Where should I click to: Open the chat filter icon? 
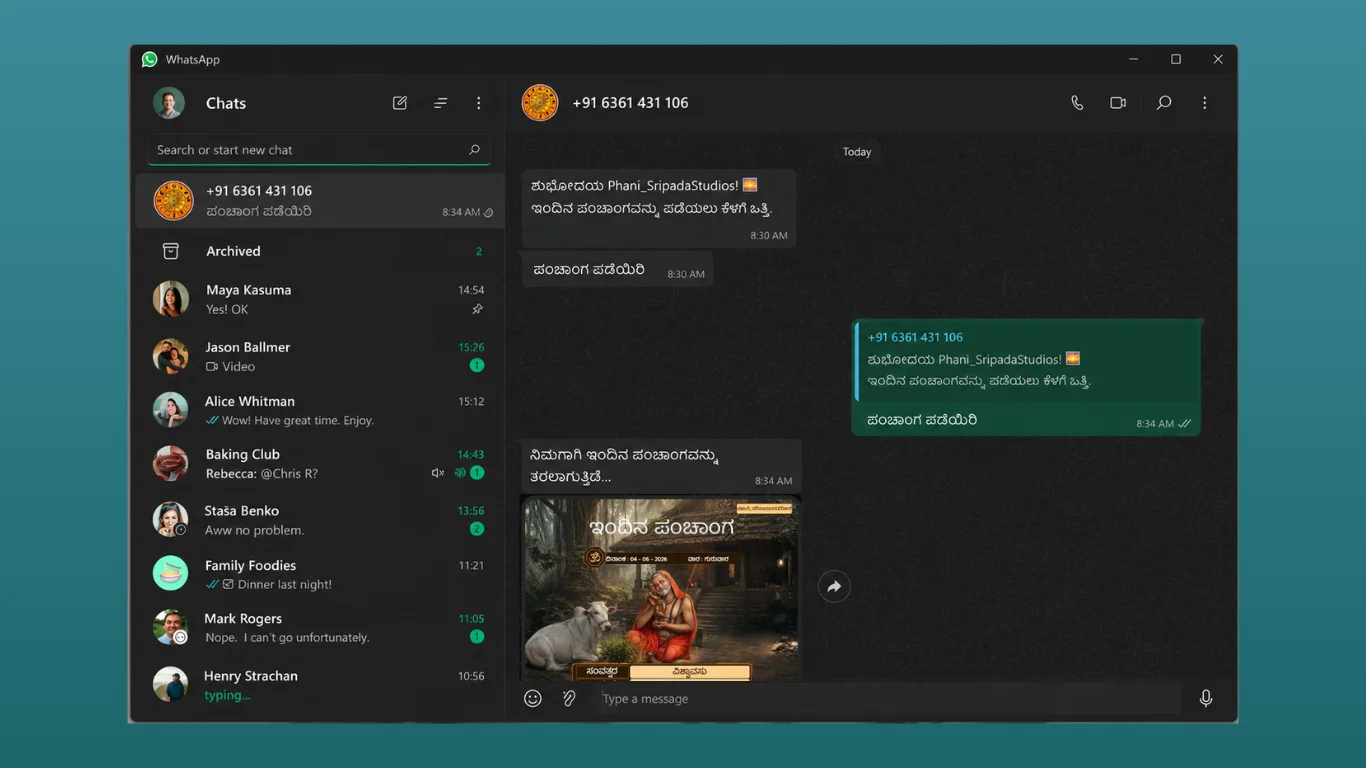point(440,103)
